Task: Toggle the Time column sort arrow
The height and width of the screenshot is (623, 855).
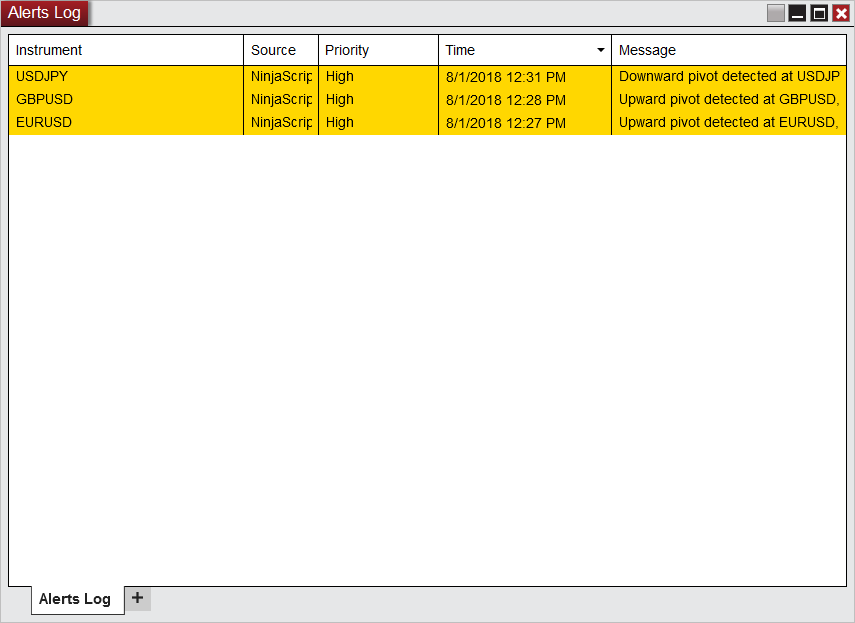Action: coord(600,50)
